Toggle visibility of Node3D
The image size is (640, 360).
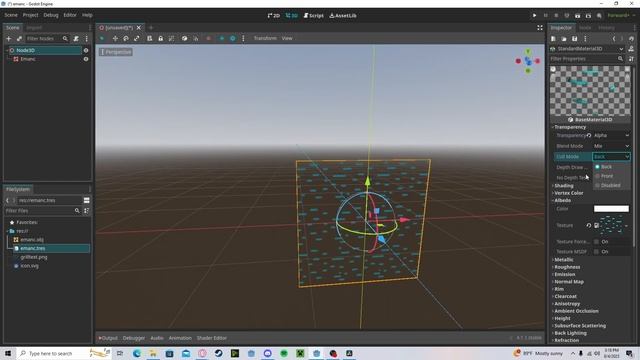pyautogui.click(x=86, y=50)
